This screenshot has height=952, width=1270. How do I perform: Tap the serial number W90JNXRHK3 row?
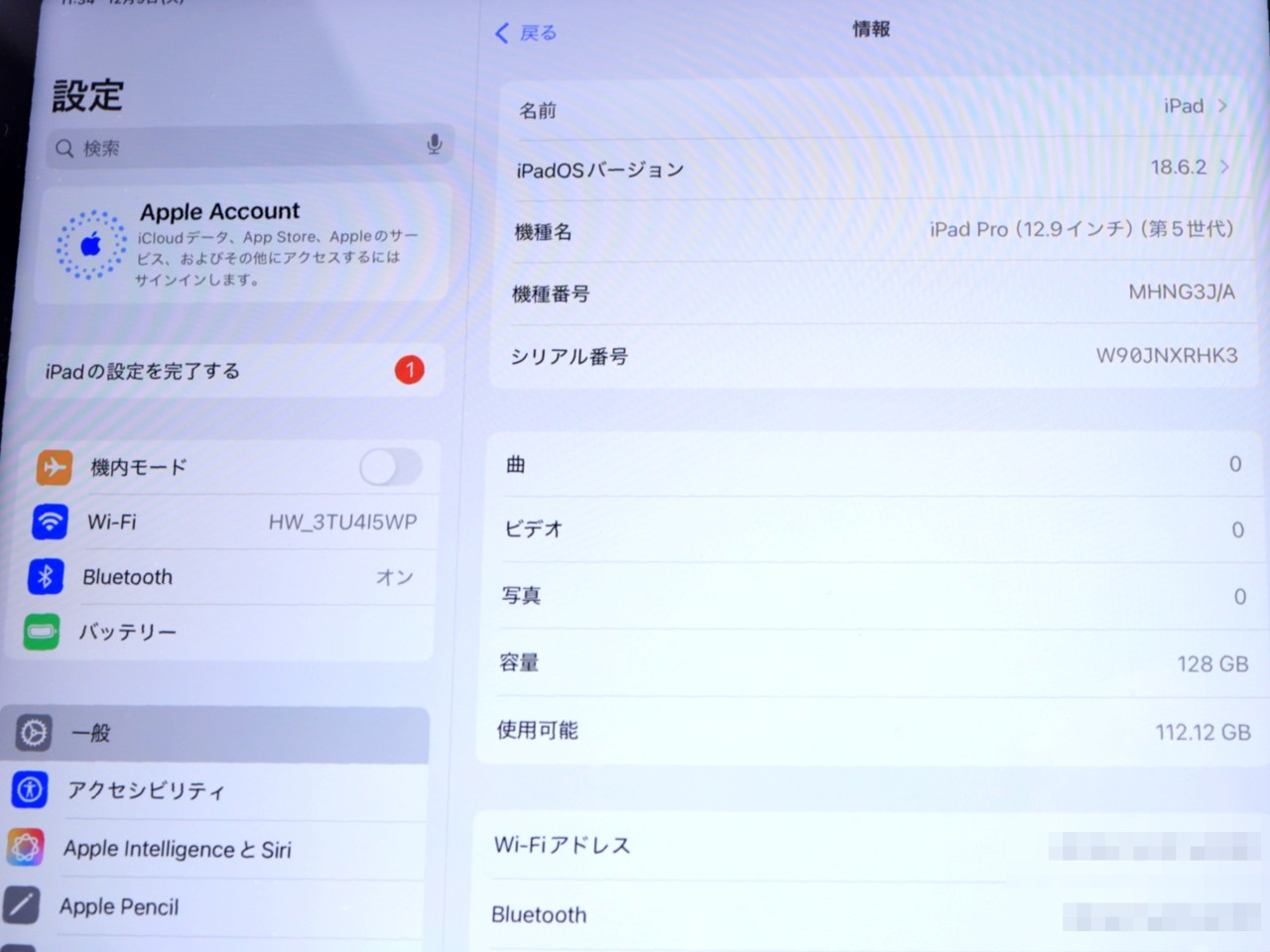click(873, 356)
